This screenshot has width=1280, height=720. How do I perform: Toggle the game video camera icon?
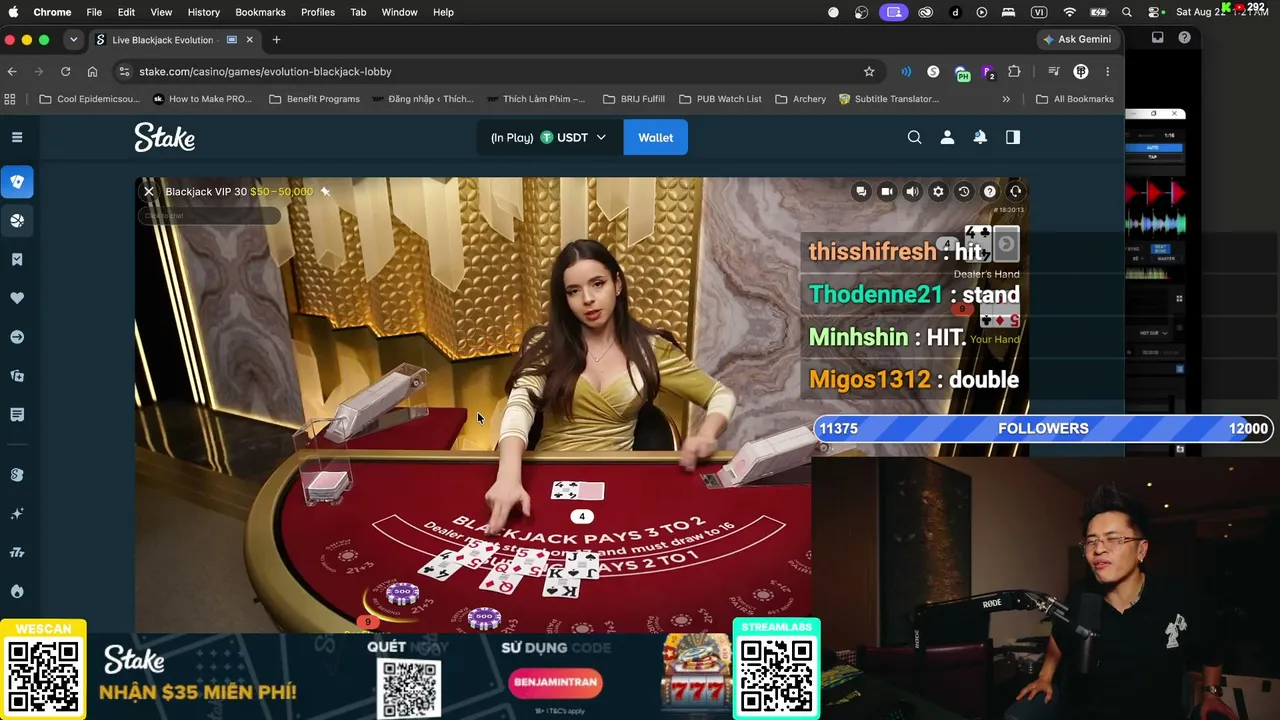(x=887, y=191)
